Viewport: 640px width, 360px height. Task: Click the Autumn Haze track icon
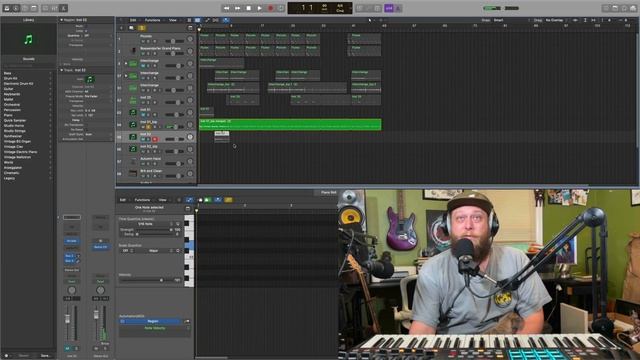pos(133,162)
